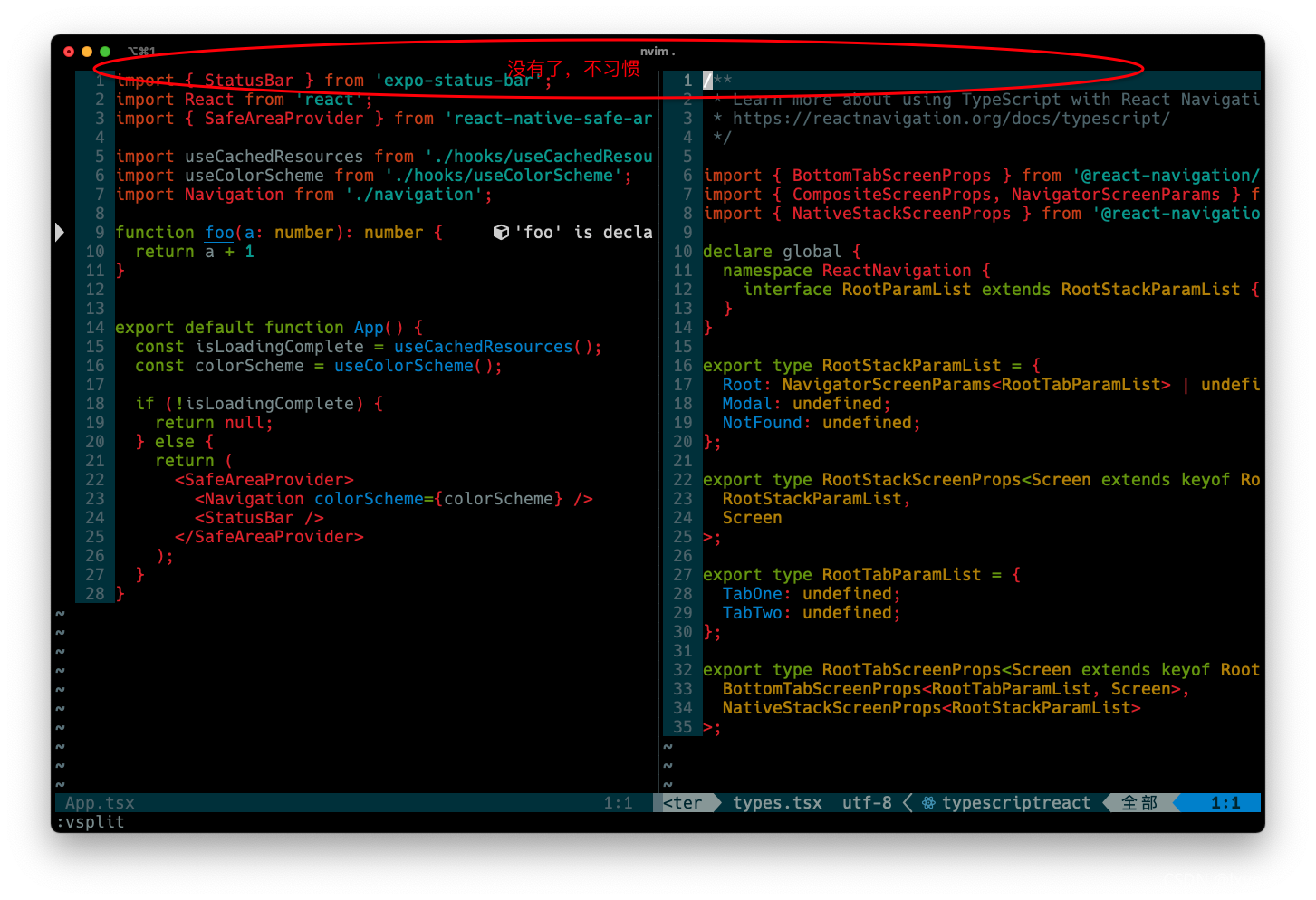Click line number 35 in types.tsx gutter
Viewport: 1316px width, 900px height.
point(683,727)
